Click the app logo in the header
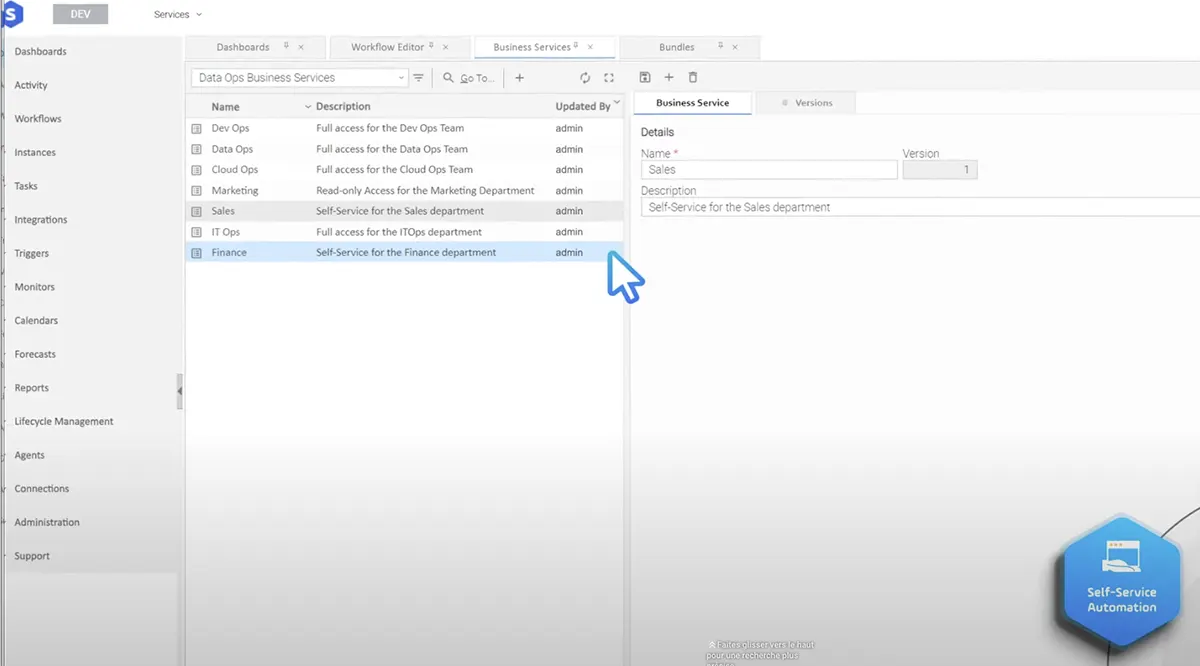The height and width of the screenshot is (666, 1200). pos(12,14)
